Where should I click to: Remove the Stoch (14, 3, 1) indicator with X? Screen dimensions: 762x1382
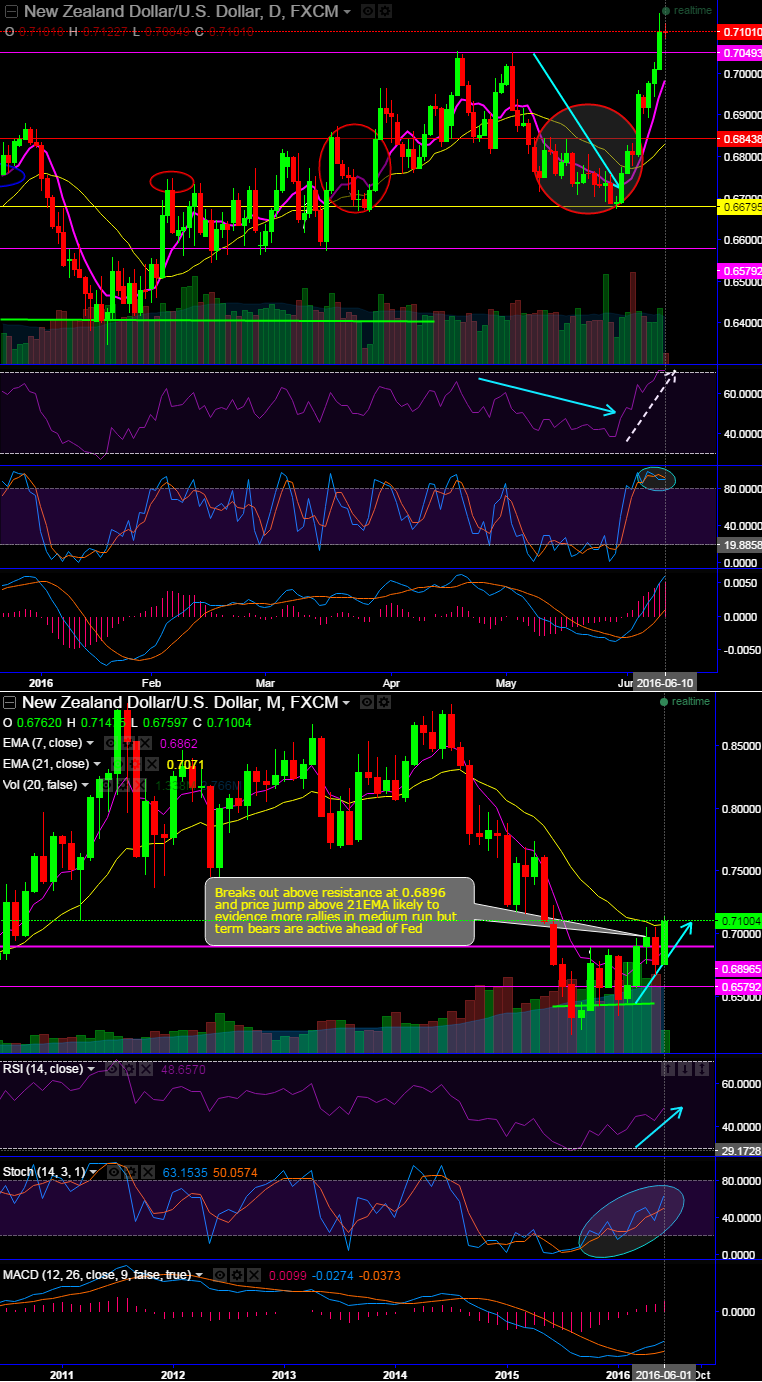click(x=148, y=1171)
